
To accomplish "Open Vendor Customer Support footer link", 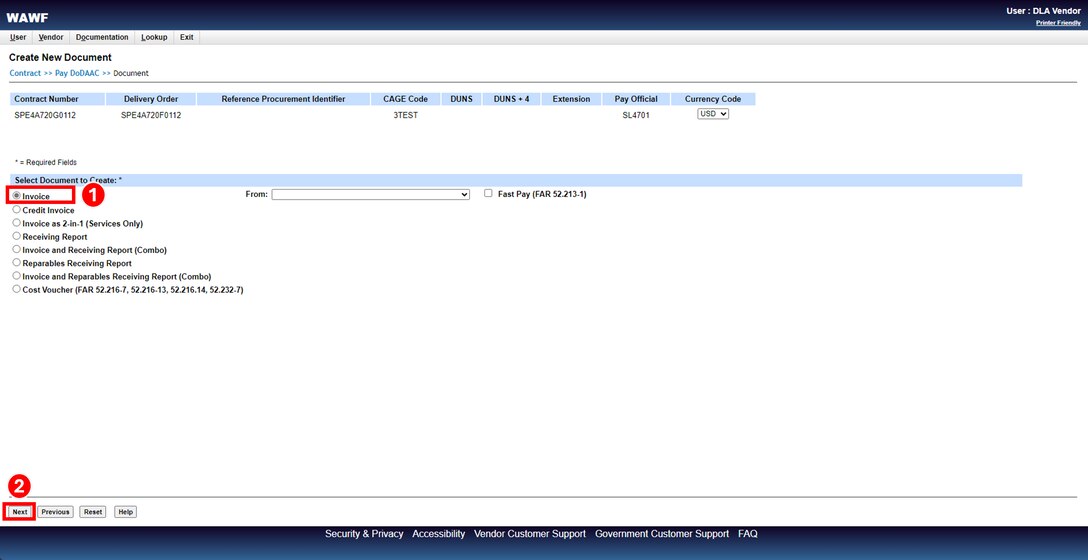I will click(529, 534).
